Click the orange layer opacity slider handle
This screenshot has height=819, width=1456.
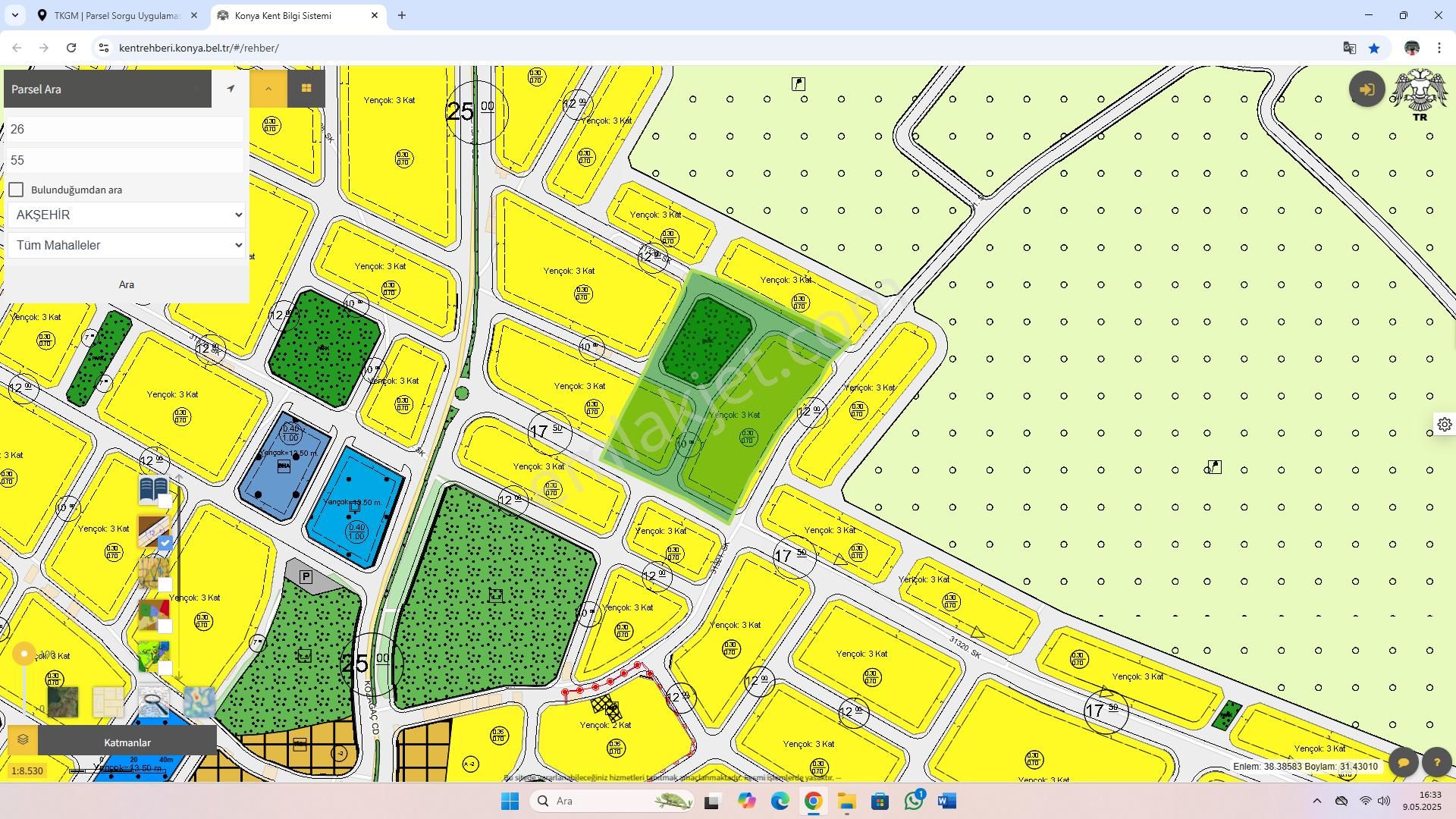[x=24, y=653]
